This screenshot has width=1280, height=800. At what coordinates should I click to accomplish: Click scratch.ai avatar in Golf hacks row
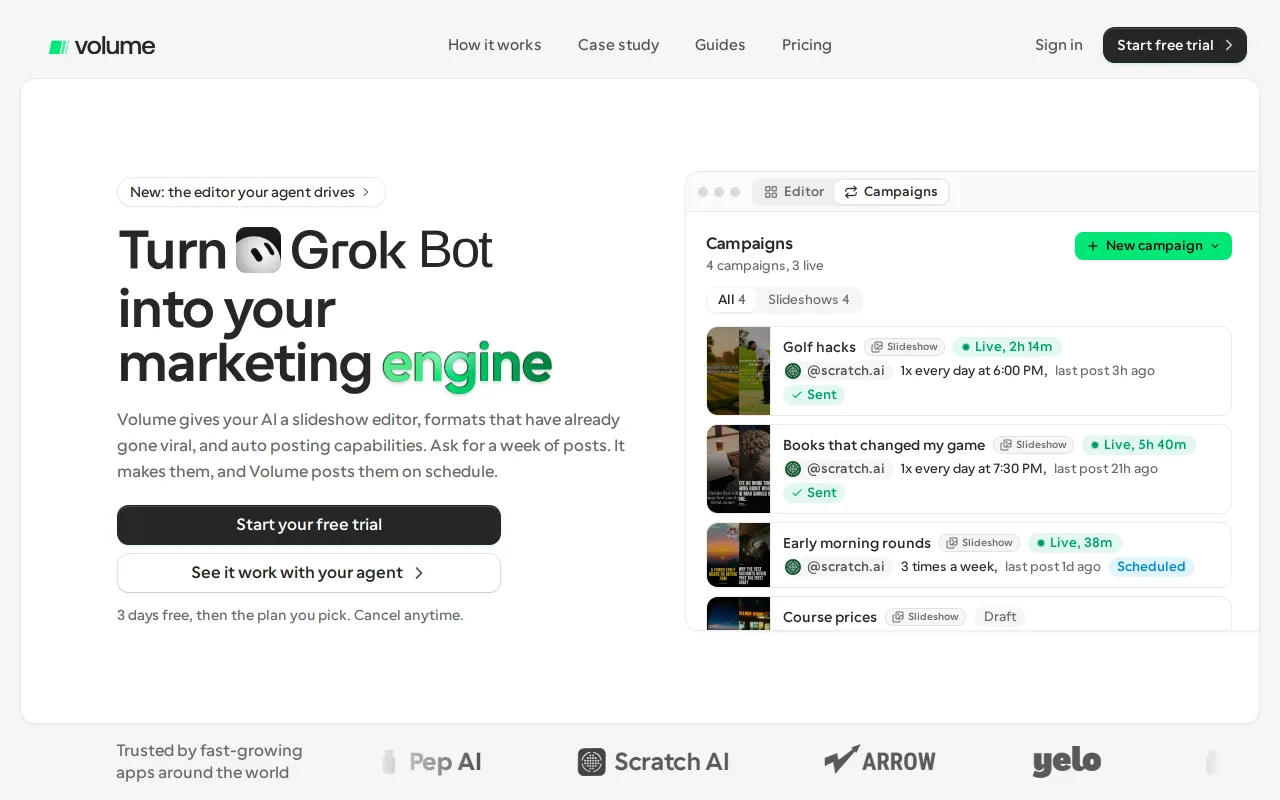(x=793, y=371)
